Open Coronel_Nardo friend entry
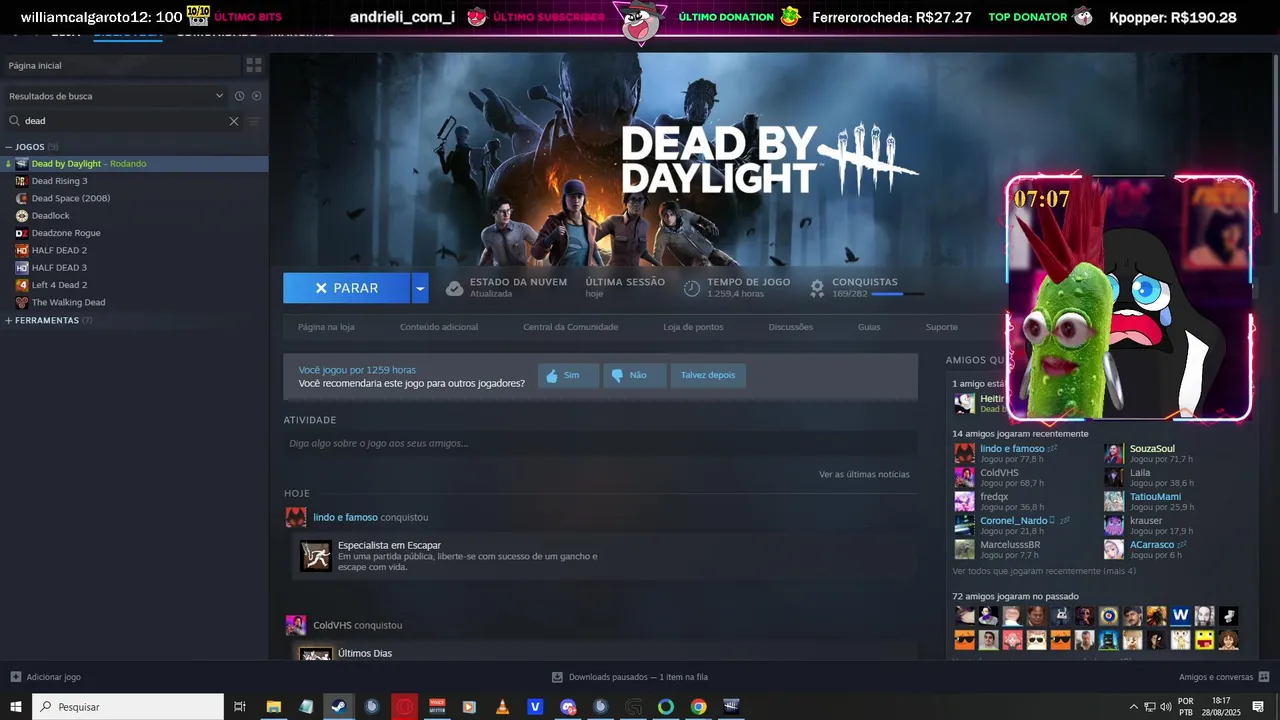The width and height of the screenshot is (1280, 720). point(1014,521)
